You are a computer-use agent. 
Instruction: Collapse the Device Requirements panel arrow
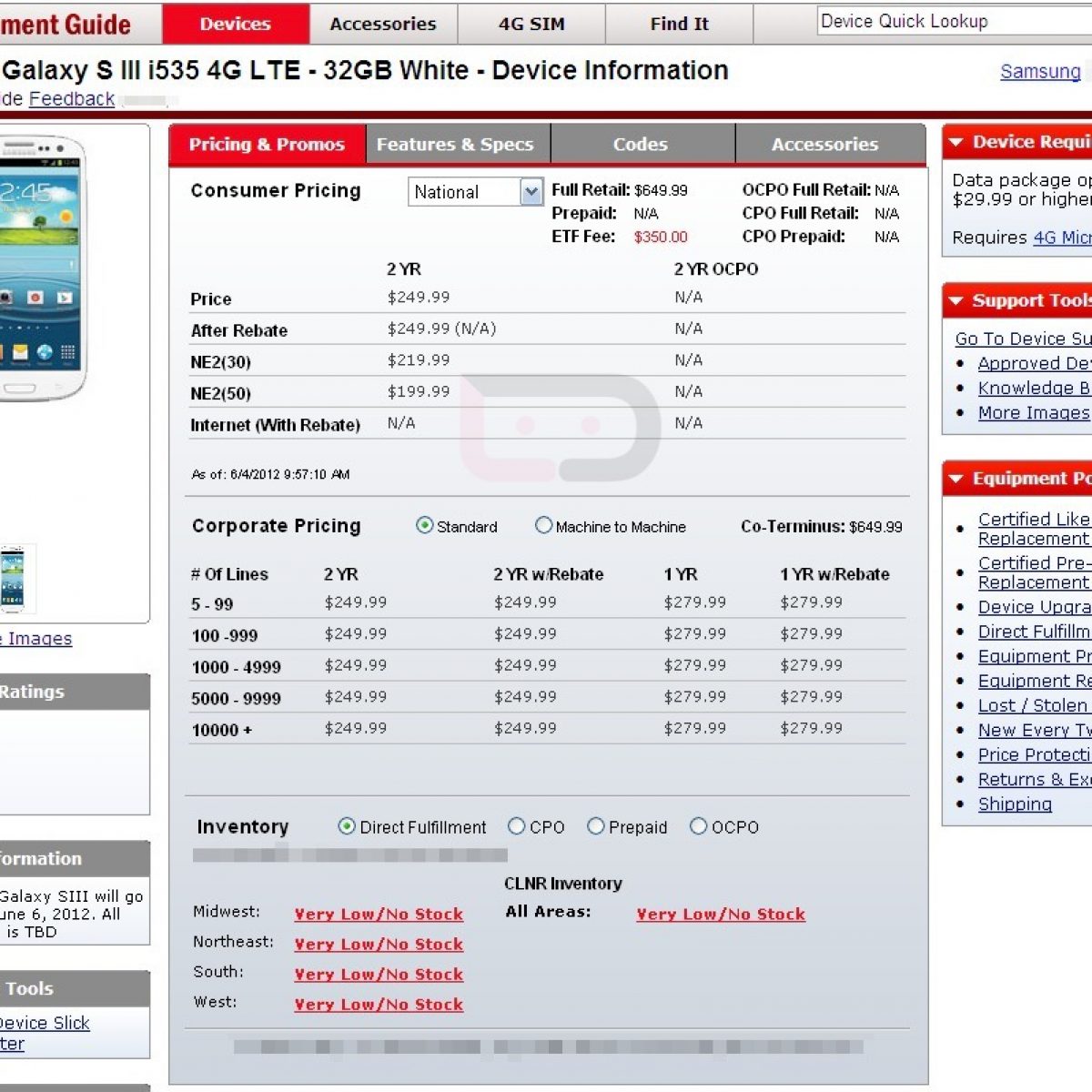(x=955, y=143)
